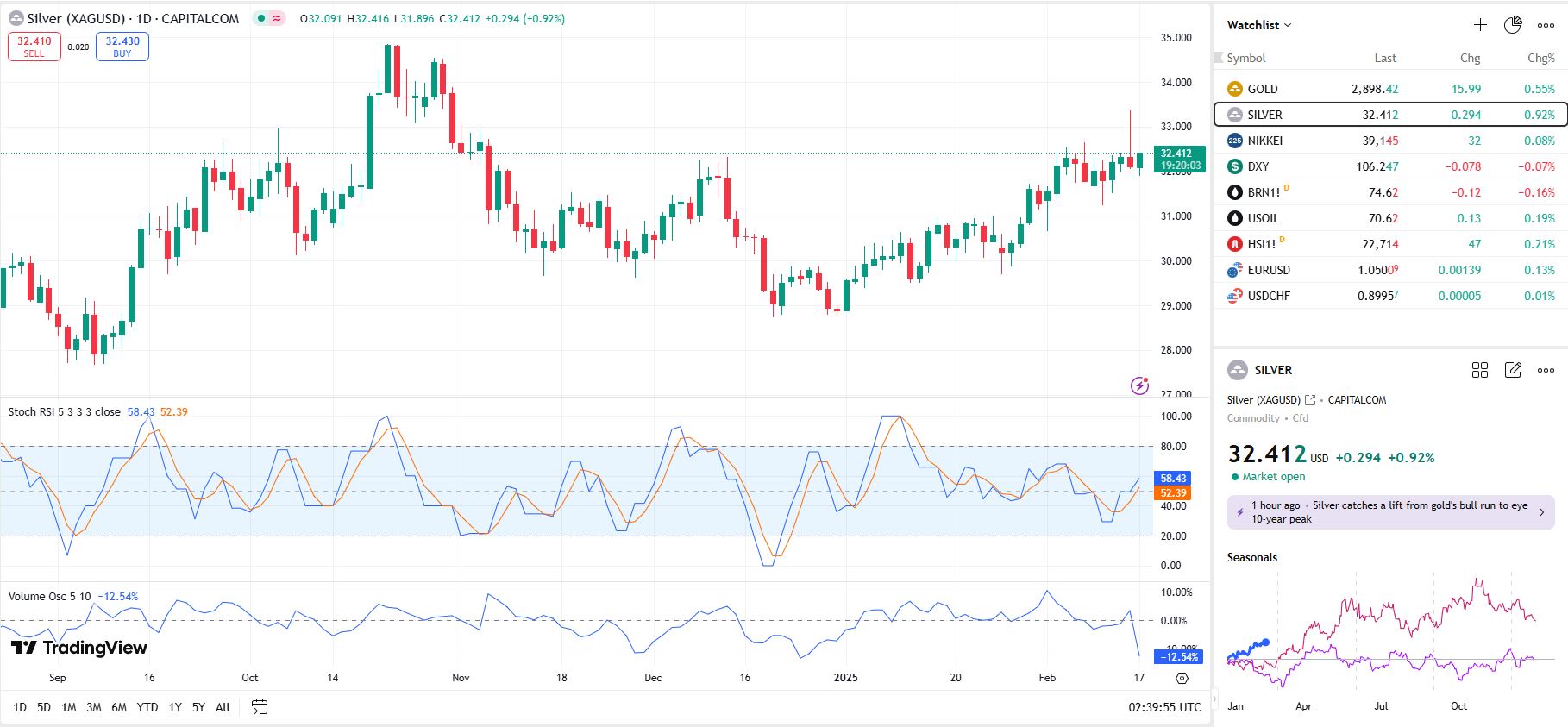Viewport: 1568px width, 727px height.
Task: Open the note edit icon beside SILVER
Action: pos(1513,370)
